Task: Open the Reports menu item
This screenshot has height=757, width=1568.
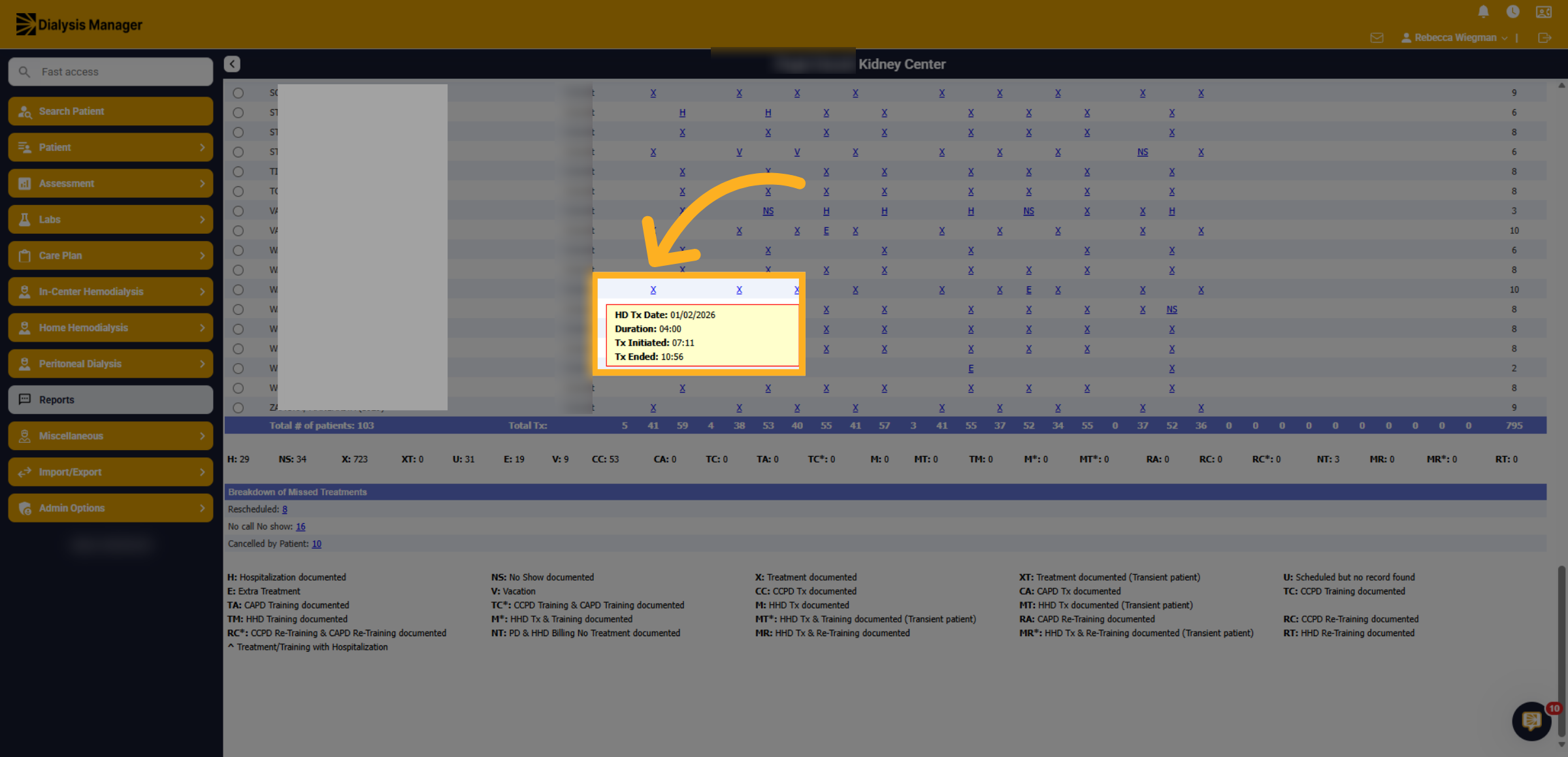Action: click(110, 400)
